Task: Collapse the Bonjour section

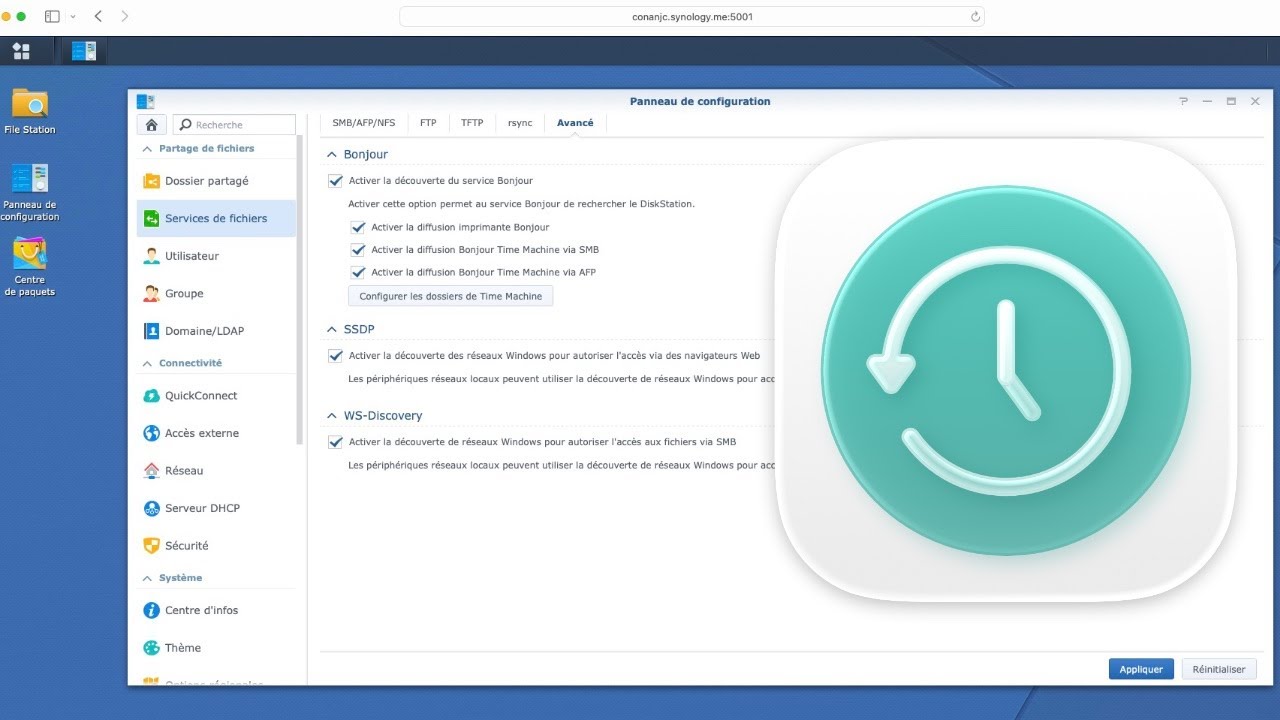Action: (x=332, y=155)
